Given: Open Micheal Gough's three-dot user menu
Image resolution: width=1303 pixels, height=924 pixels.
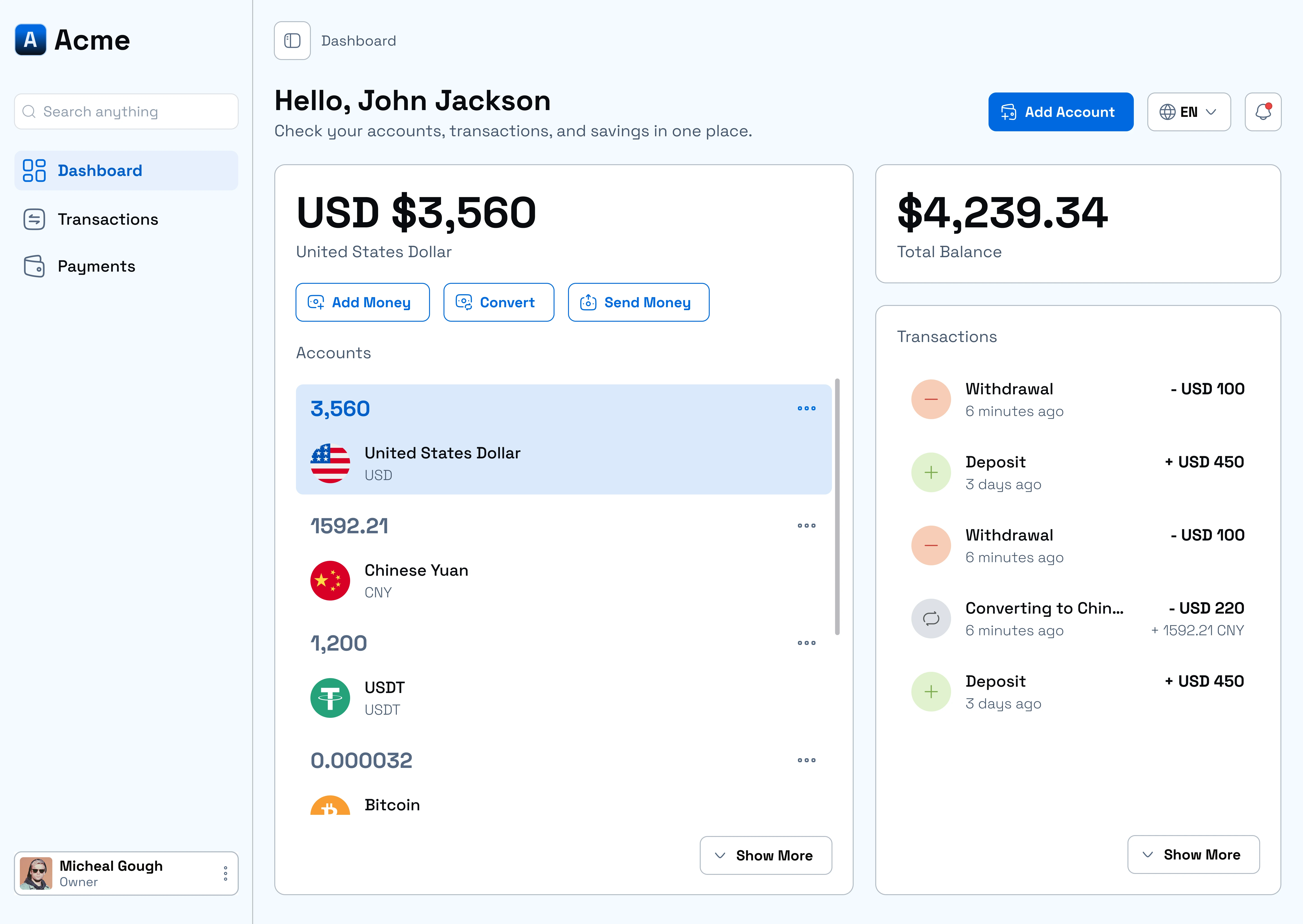Looking at the screenshot, I should pyautogui.click(x=225, y=873).
